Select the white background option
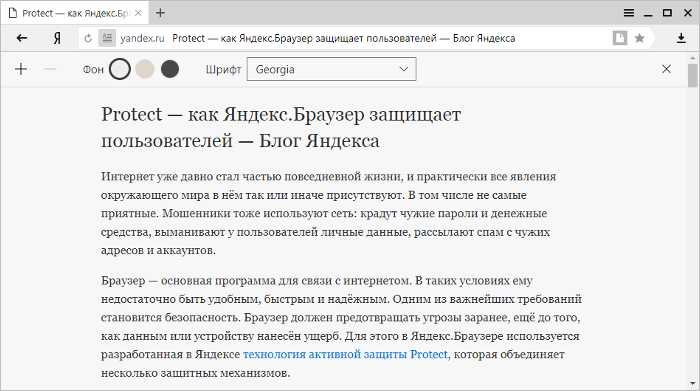The height and width of the screenshot is (391, 700). [x=120, y=69]
